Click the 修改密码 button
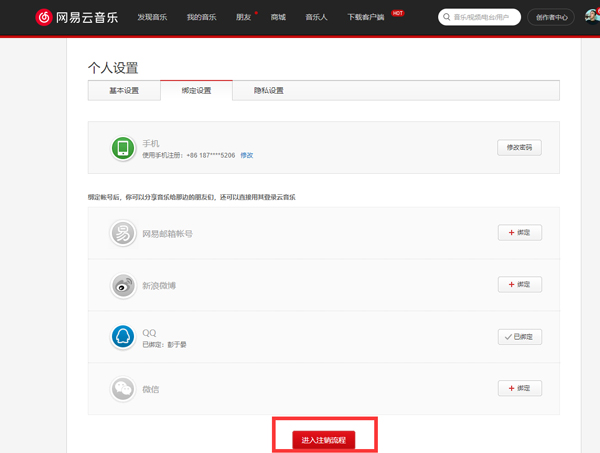 [x=519, y=148]
